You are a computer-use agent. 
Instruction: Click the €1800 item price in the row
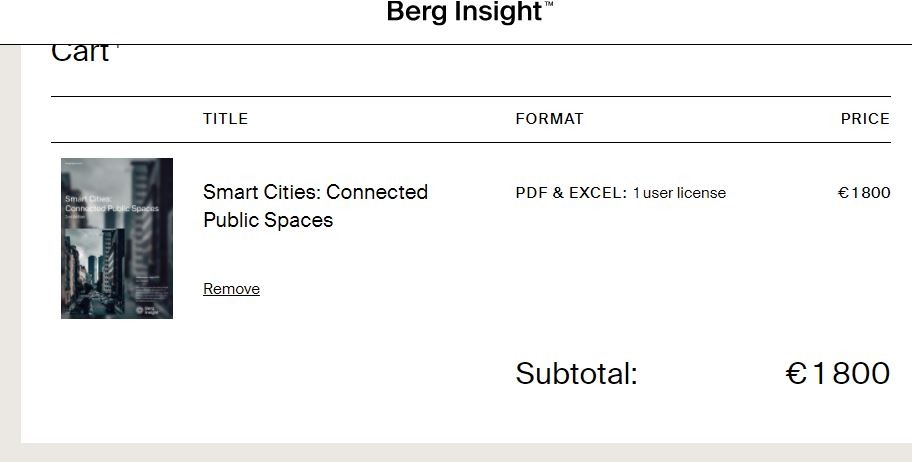(x=864, y=193)
